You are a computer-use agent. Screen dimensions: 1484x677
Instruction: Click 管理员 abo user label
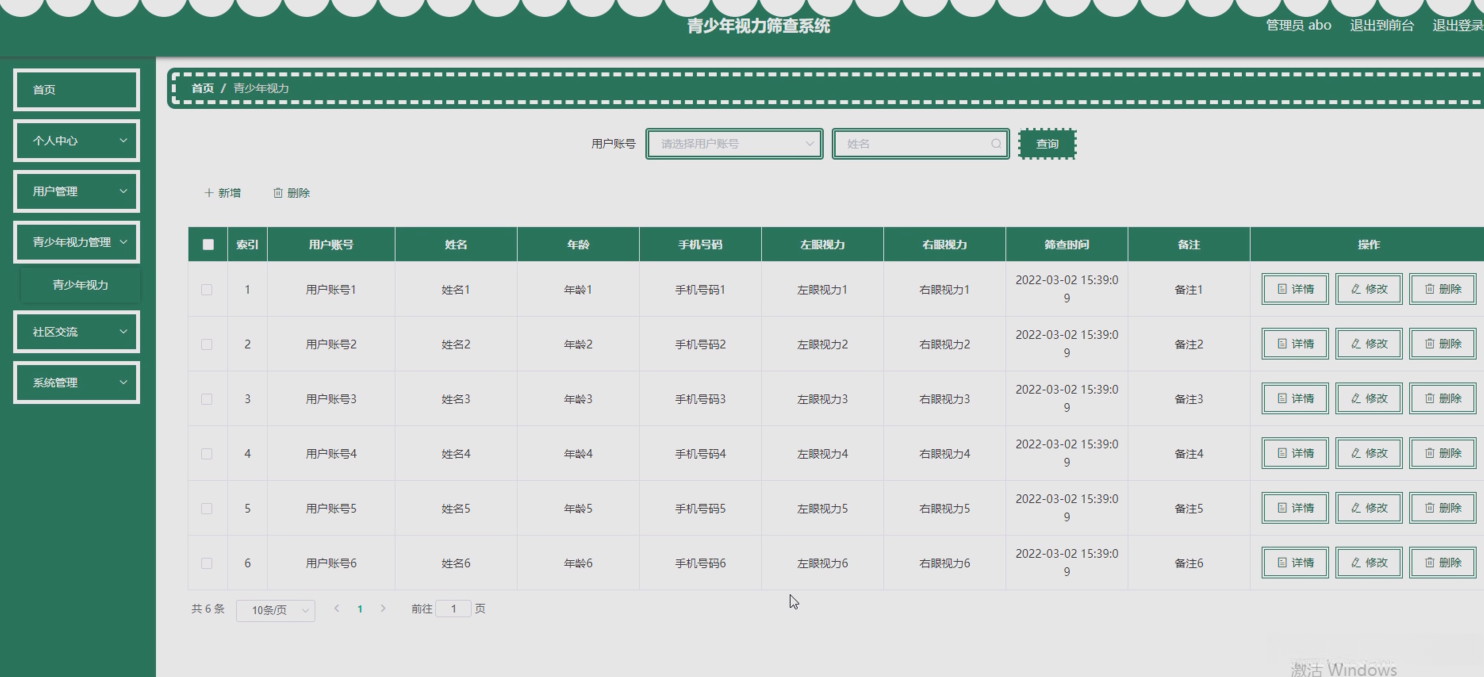[x=1299, y=25]
